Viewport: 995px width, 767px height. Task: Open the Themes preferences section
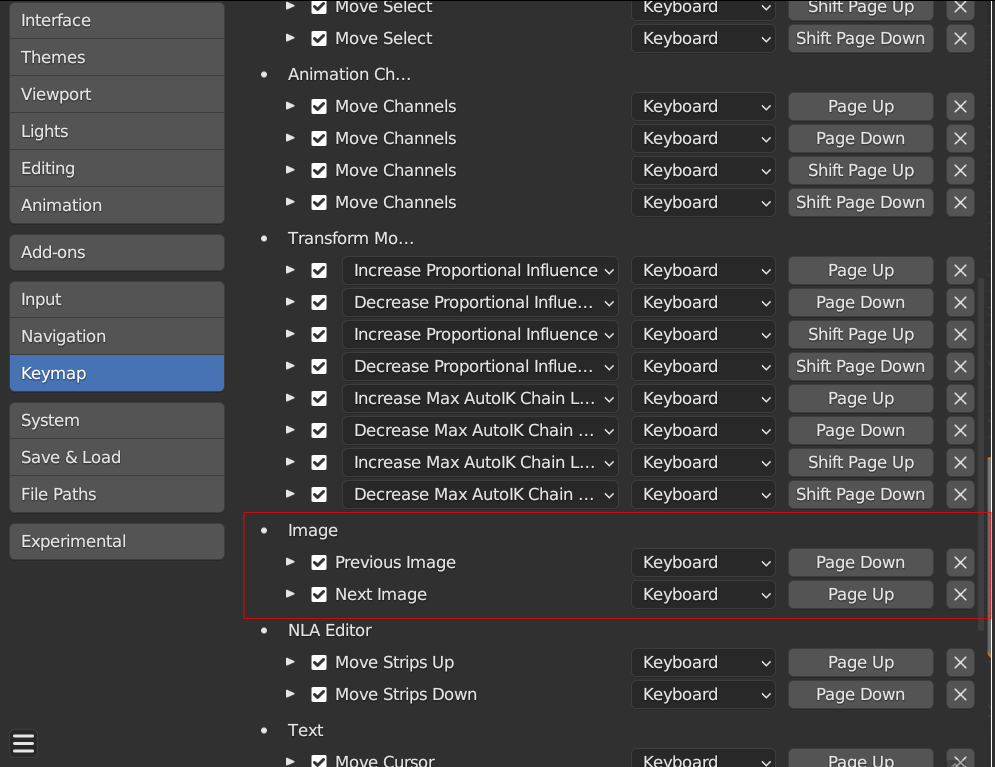pyautogui.click(x=116, y=57)
